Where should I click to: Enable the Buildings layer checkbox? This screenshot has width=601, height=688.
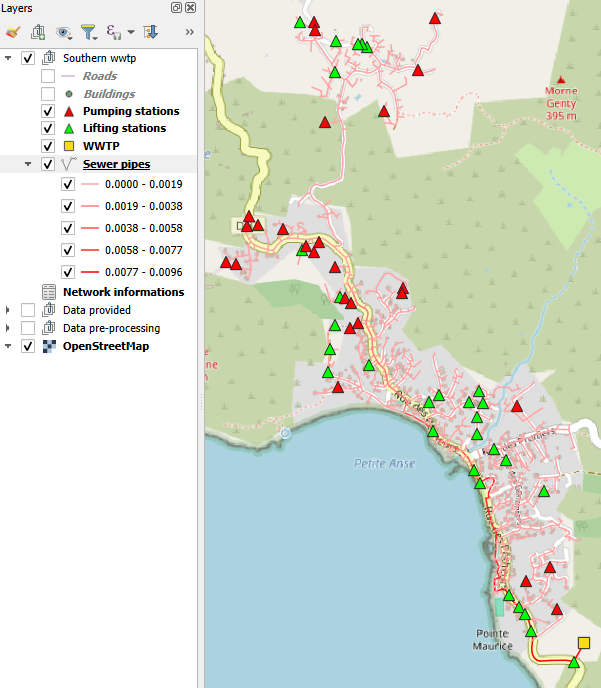click(x=48, y=94)
